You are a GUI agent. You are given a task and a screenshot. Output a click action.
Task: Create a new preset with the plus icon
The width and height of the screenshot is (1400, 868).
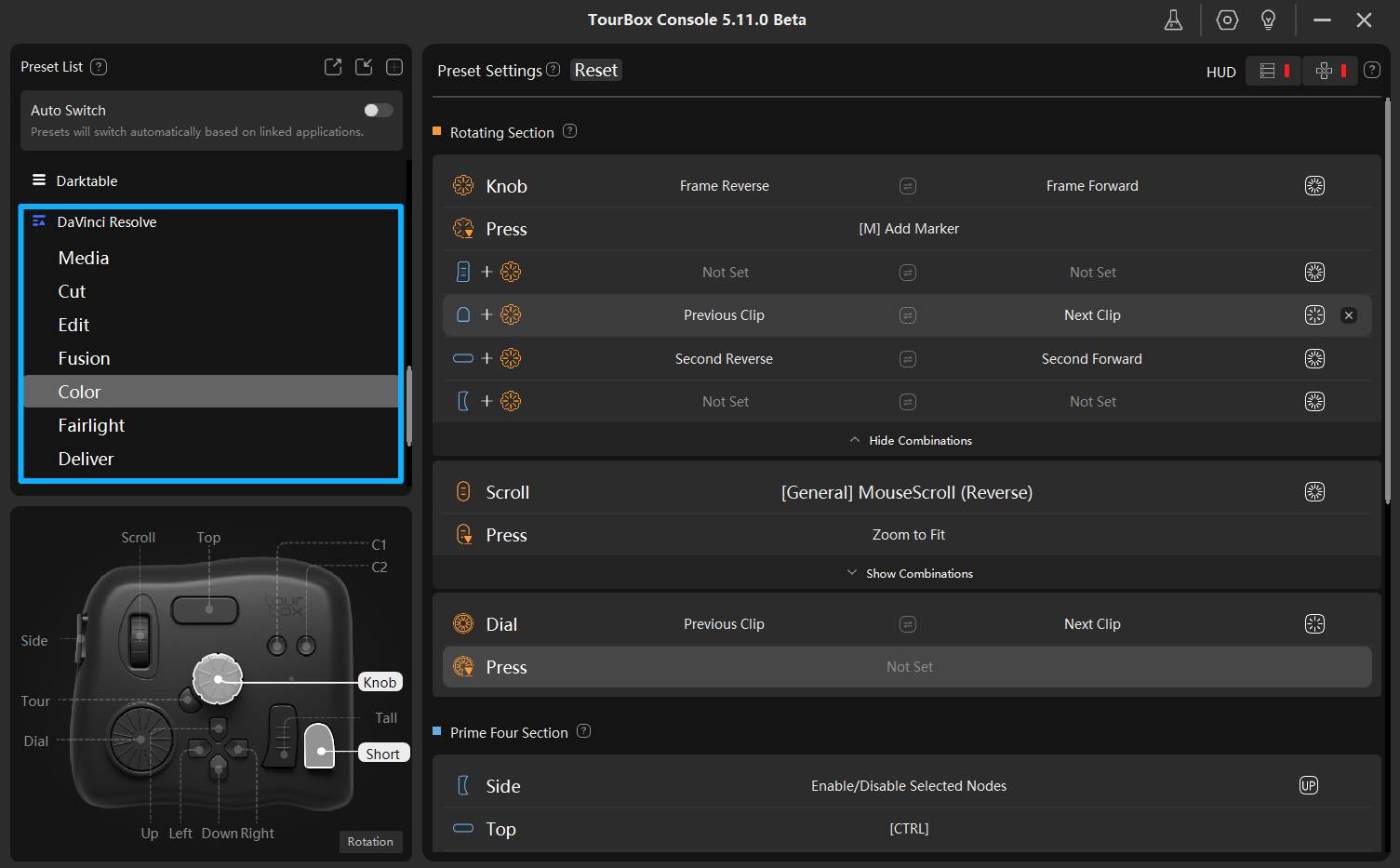coord(393,66)
